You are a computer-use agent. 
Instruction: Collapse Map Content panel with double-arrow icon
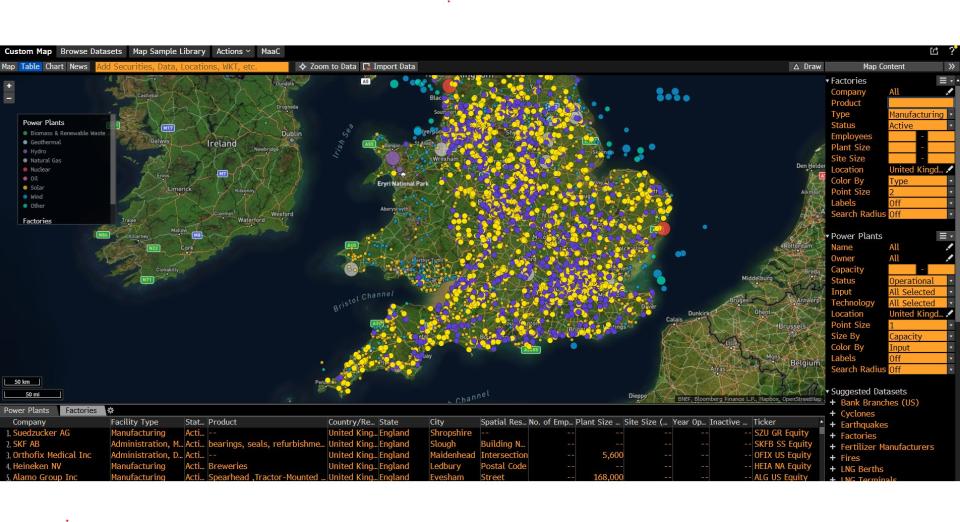click(951, 67)
